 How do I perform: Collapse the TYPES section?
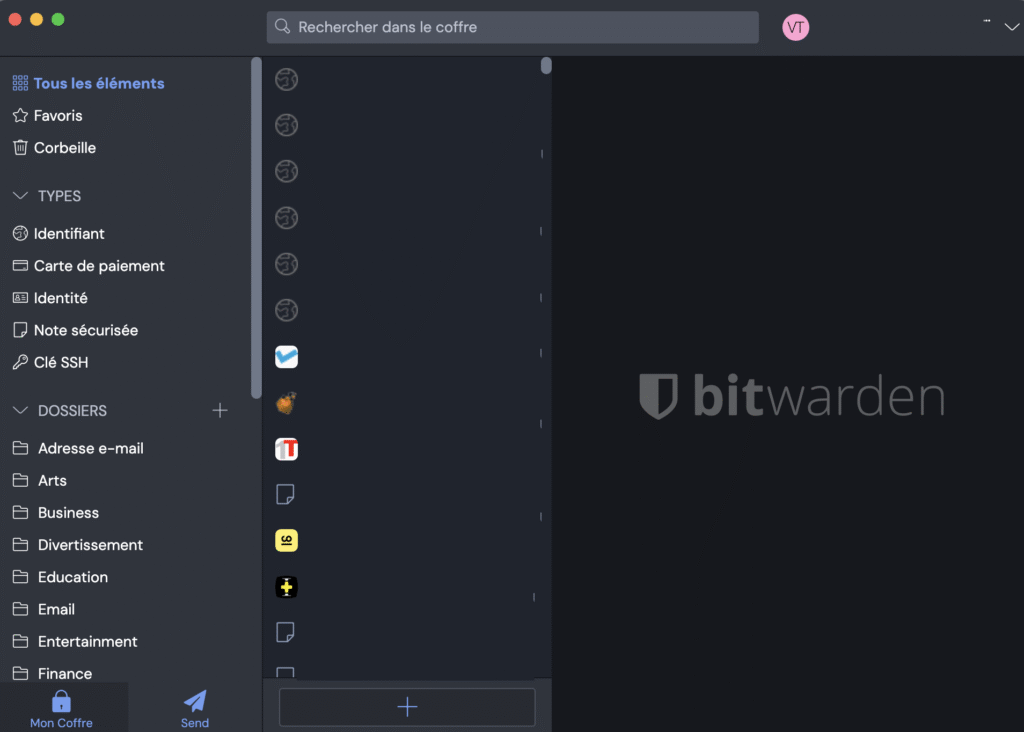(x=20, y=196)
